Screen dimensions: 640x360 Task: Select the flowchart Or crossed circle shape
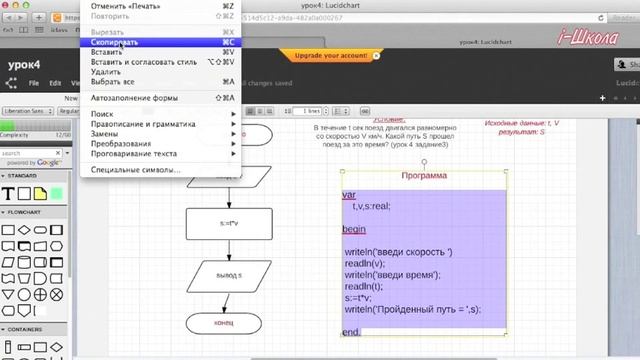[x=40, y=294]
